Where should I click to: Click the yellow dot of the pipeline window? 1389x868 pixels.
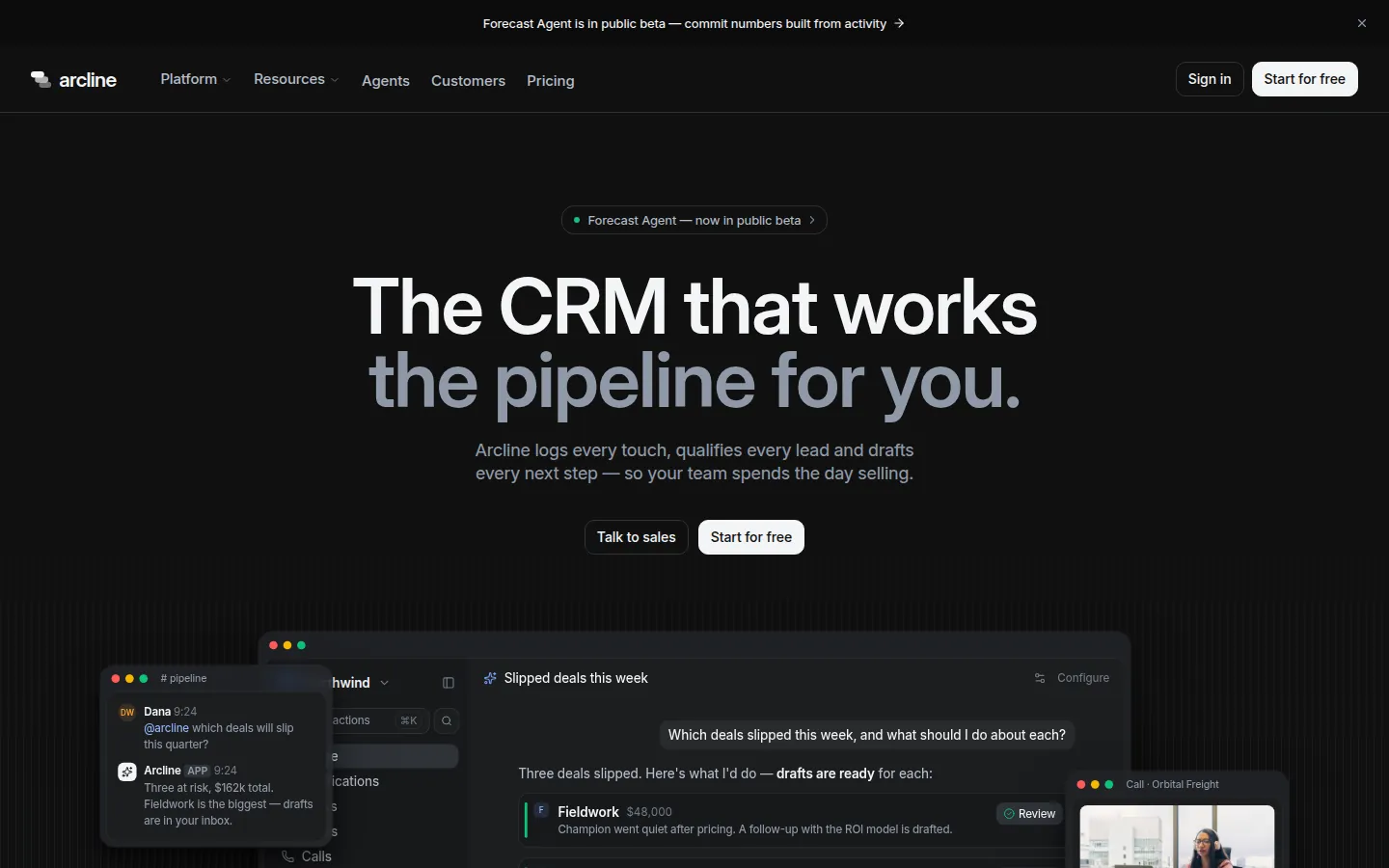pos(129,679)
